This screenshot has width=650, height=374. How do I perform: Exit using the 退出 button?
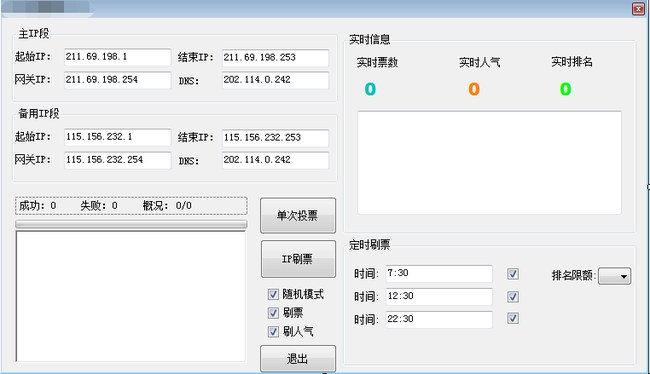298,359
